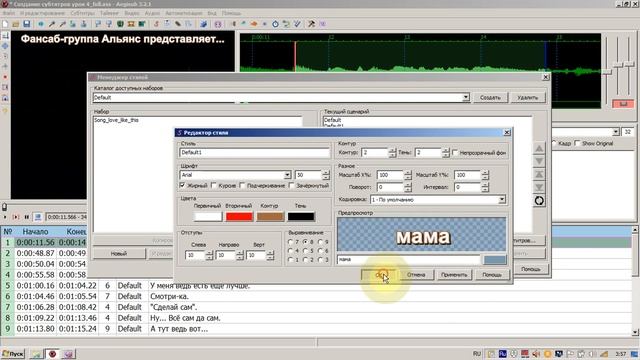Increase Контур outline spinner value
Image resolution: width=640 pixels, height=360 pixels.
[392, 151]
